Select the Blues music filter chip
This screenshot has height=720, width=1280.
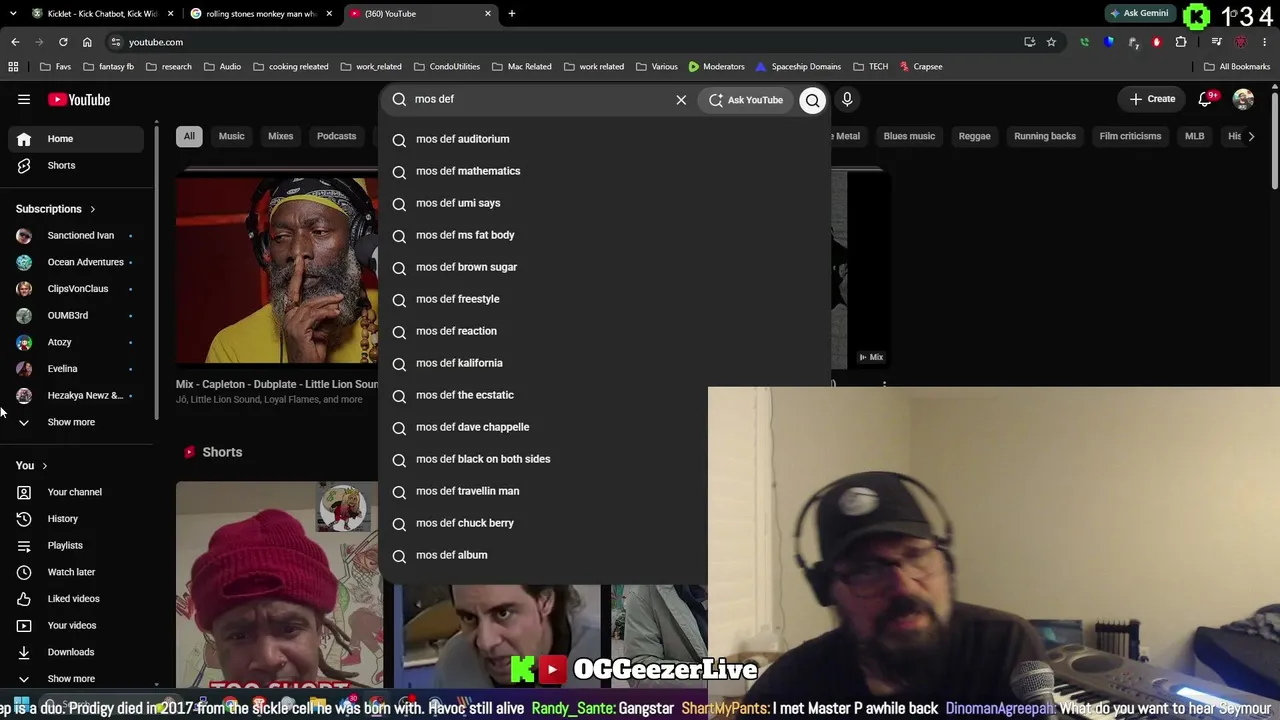pyautogui.click(x=909, y=136)
